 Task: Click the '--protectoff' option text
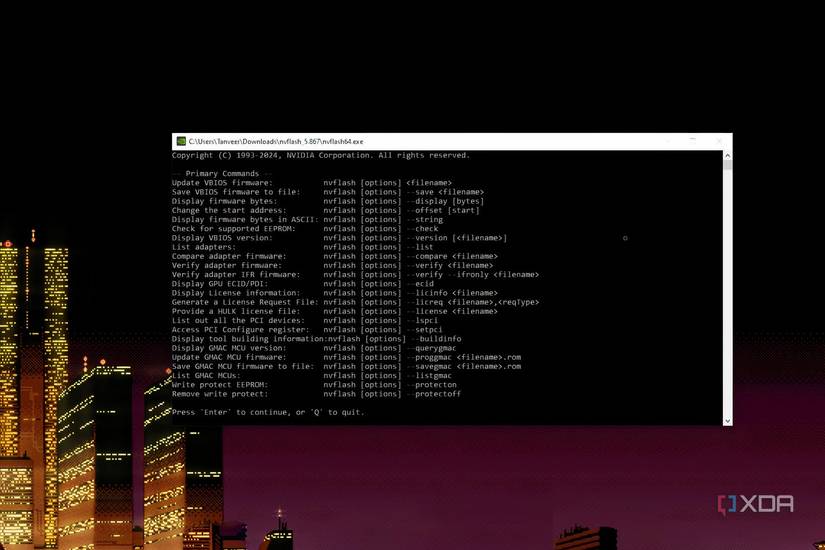tap(434, 394)
